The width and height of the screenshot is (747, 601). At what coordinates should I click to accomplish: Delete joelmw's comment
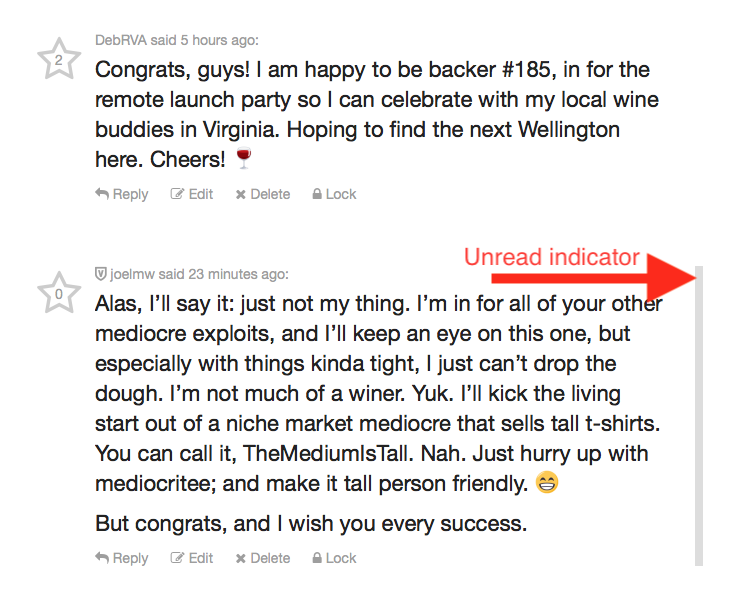262,558
